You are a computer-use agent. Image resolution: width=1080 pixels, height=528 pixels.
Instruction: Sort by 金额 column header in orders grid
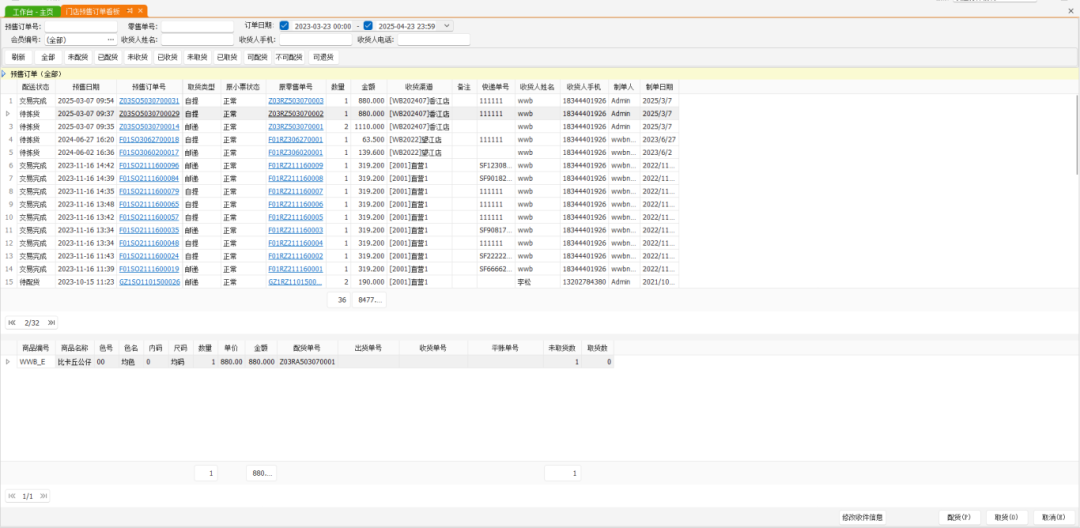[x=368, y=87]
